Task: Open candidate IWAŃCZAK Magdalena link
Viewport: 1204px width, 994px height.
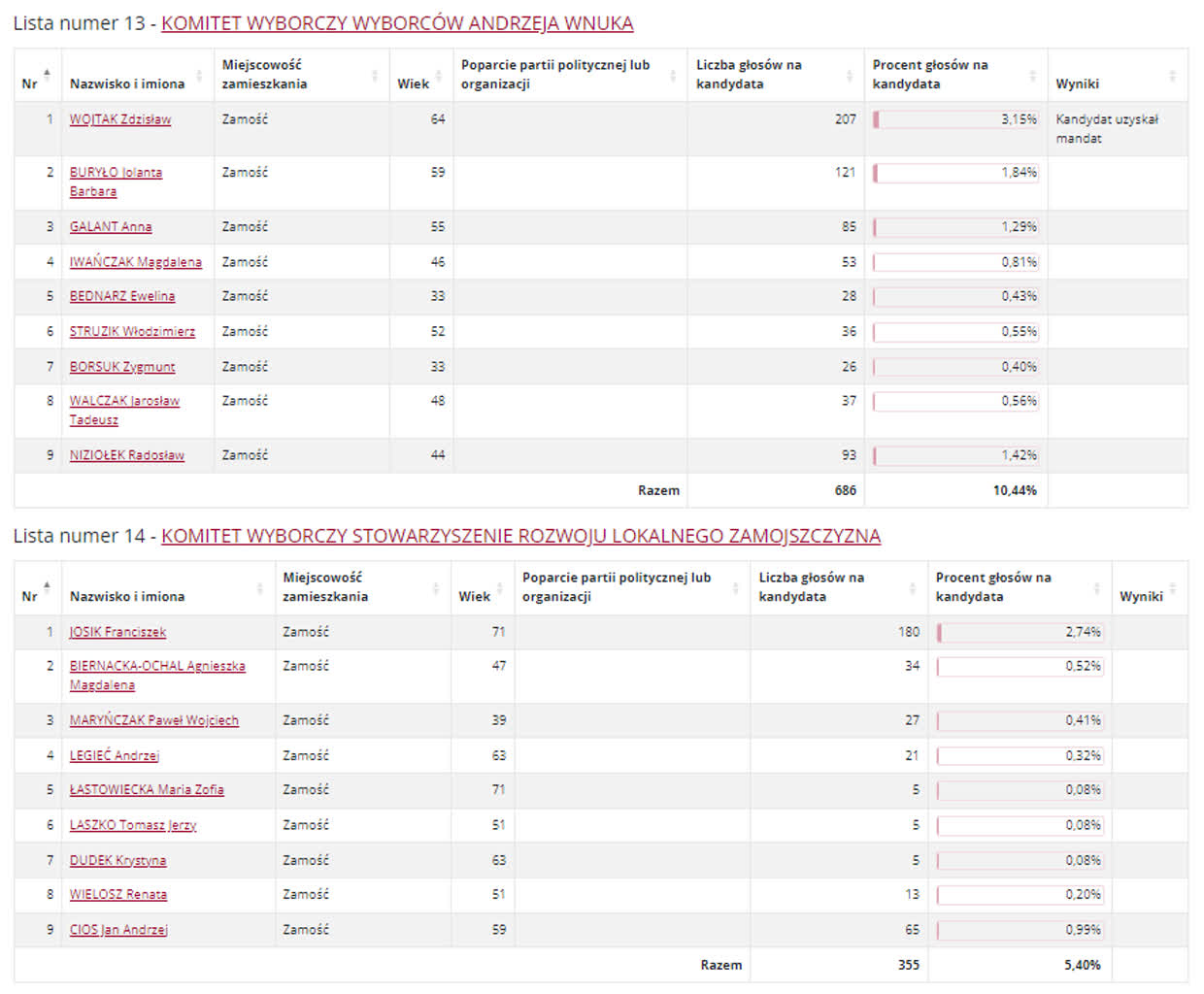Action: tap(135, 262)
